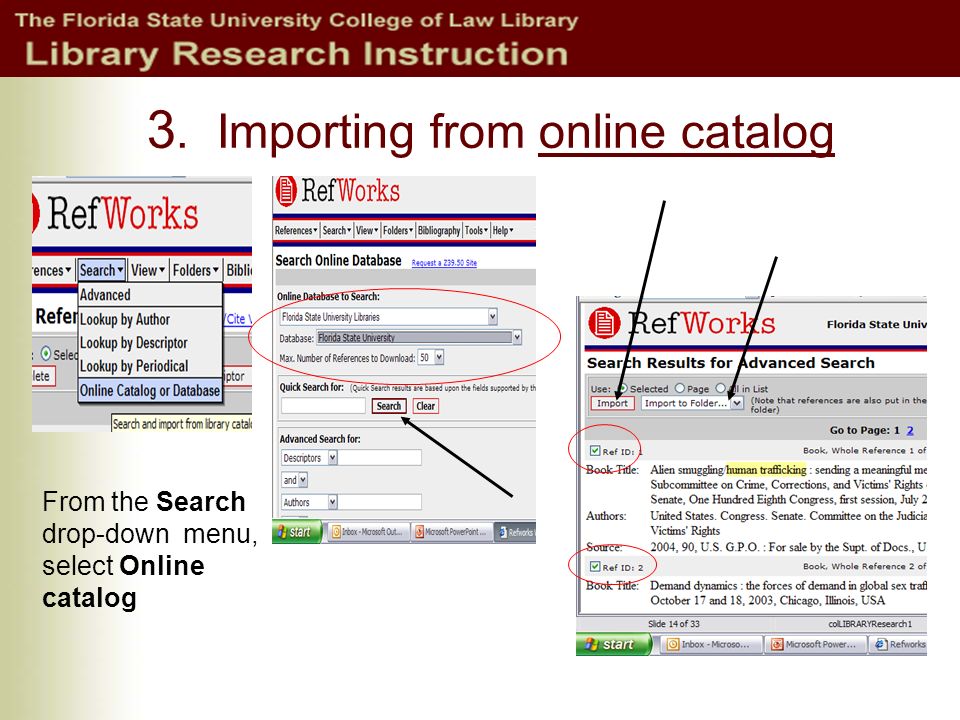This screenshot has width=960, height=720.
Task: Click start button below Search Online Database page
Action: 297,531
